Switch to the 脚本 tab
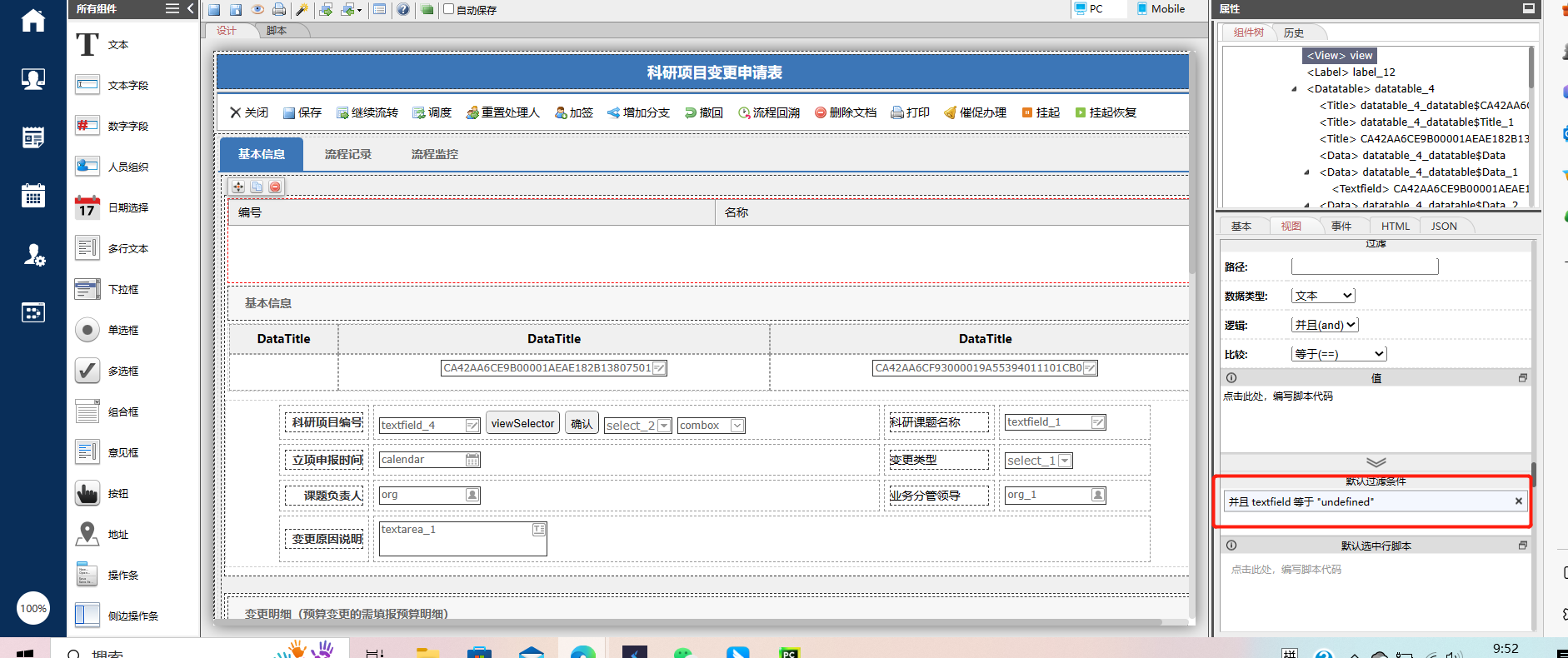This screenshot has width=1568, height=658. [277, 31]
